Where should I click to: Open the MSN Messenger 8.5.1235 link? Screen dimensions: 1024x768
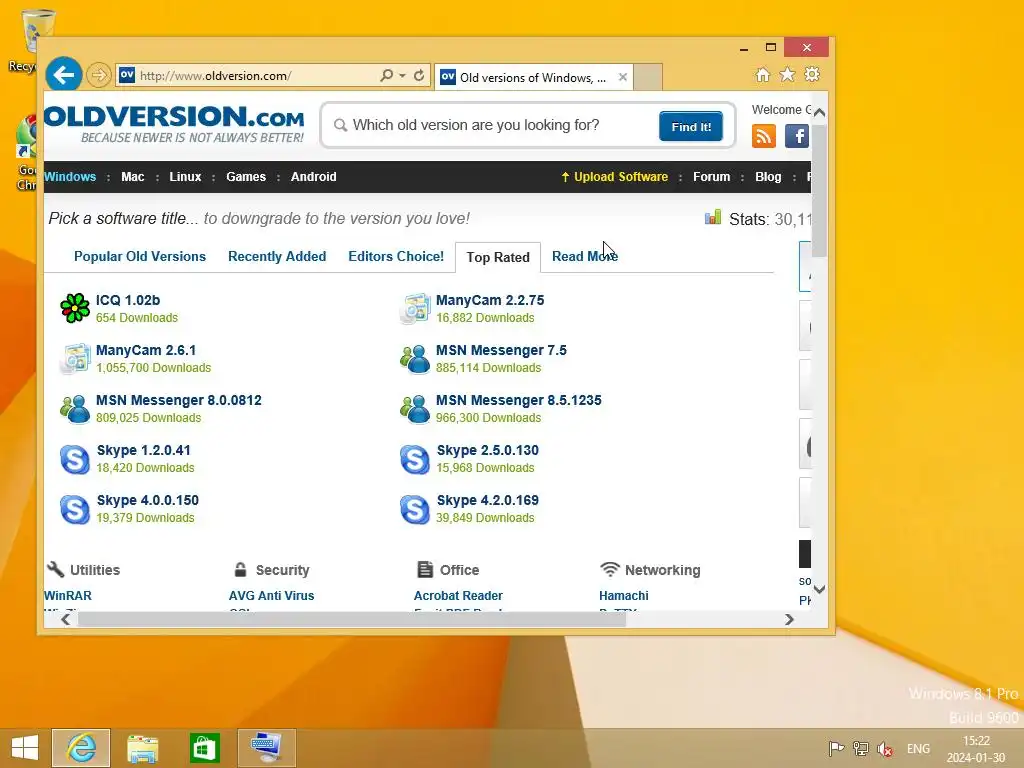pos(519,400)
